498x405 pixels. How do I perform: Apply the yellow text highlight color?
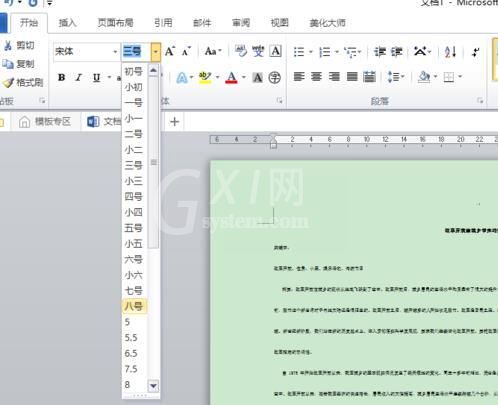coord(205,77)
